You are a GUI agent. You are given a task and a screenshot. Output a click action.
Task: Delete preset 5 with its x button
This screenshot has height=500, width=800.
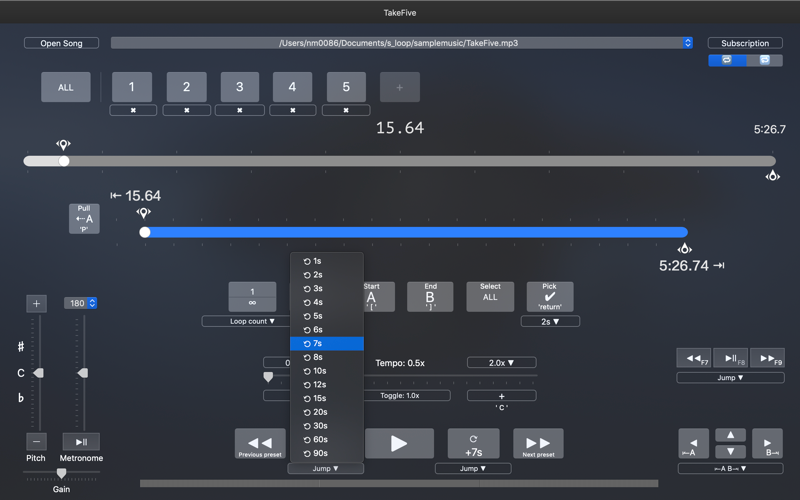(x=346, y=110)
